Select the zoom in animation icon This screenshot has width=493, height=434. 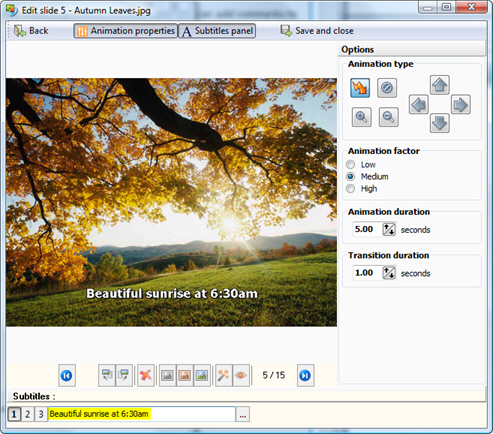click(361, 117)
